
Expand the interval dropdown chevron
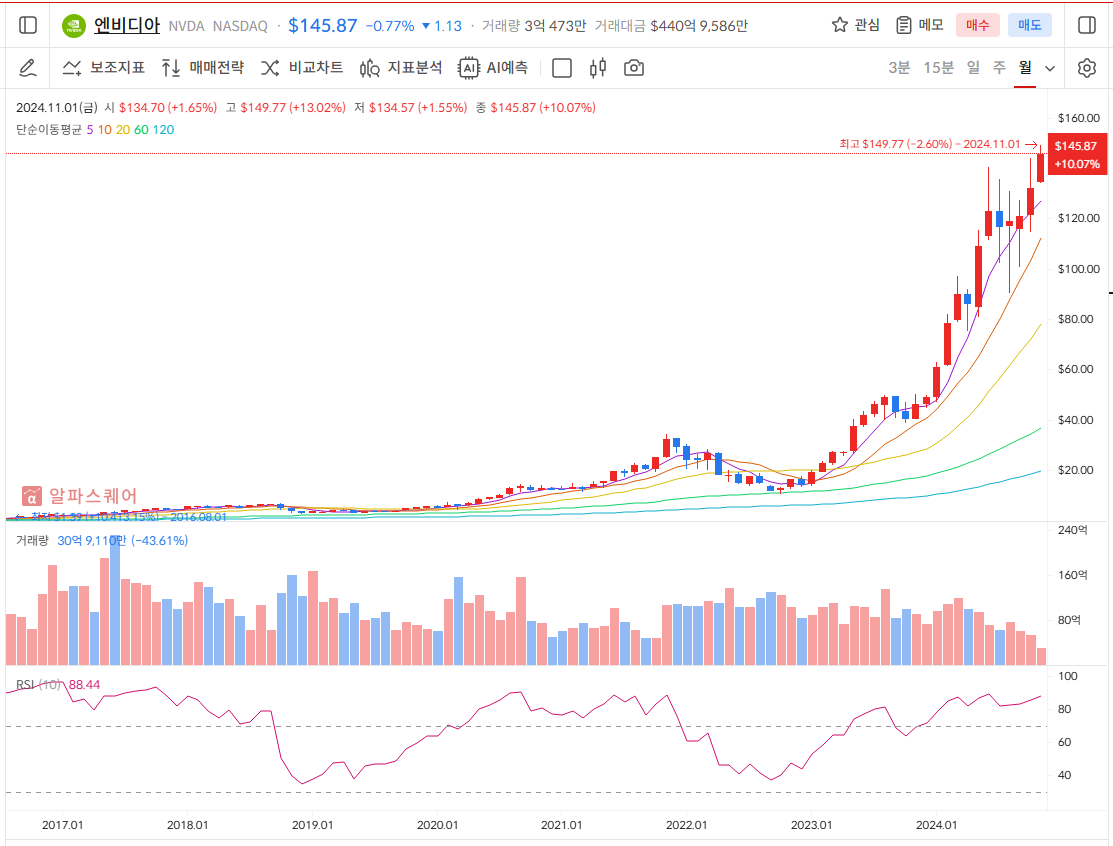(x=1050, y=69)
